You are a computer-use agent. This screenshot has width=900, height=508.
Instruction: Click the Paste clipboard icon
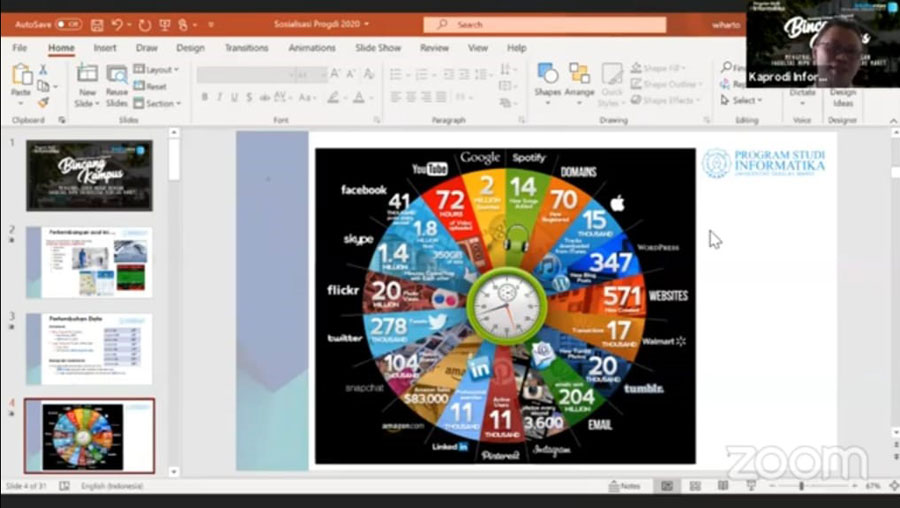pyautogui.click(x=21, y=75)
